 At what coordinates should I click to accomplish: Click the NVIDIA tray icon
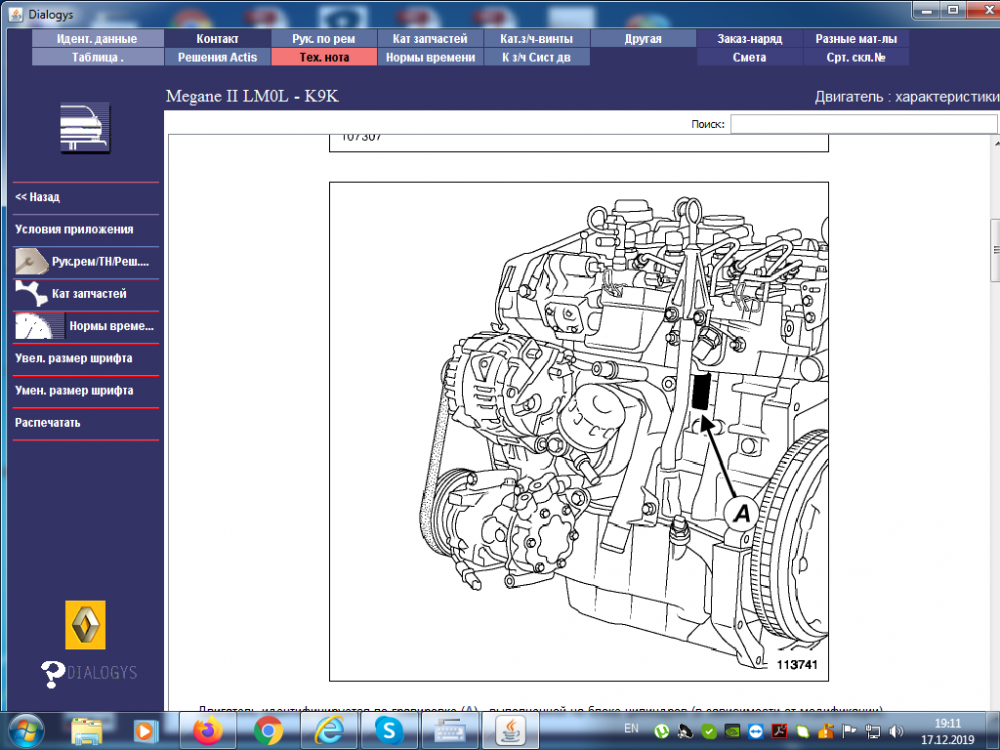[732, 732]
